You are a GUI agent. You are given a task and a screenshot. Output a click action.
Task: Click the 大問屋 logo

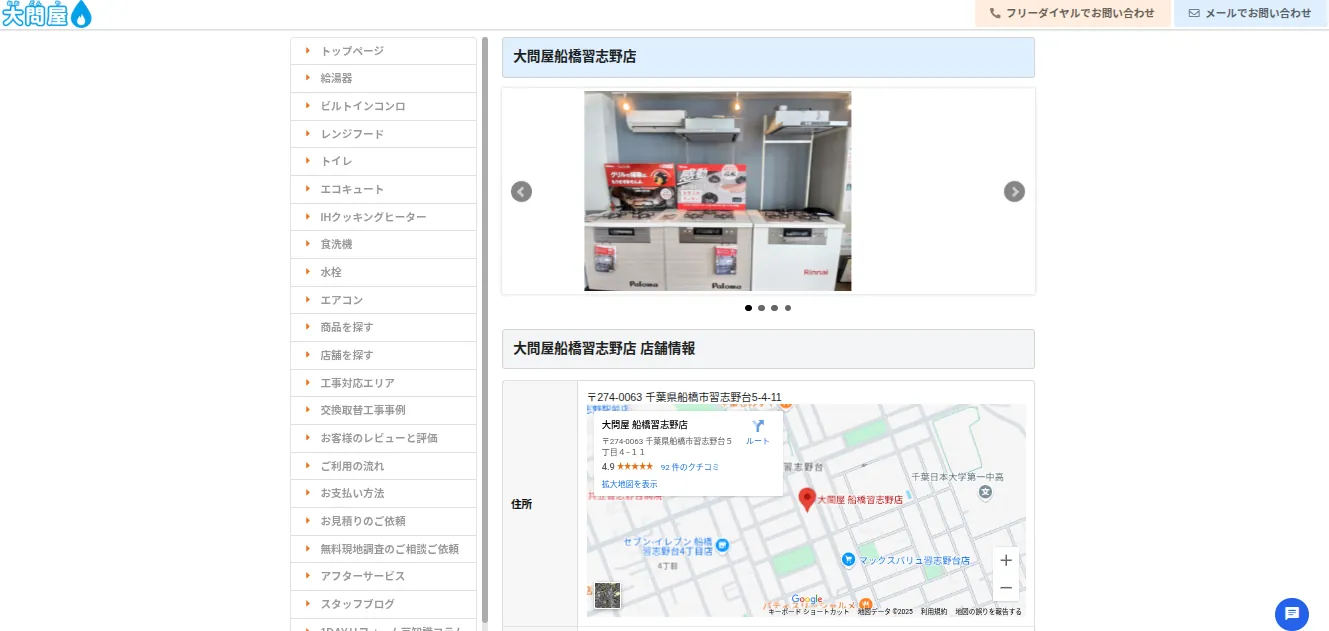(47, 14)
